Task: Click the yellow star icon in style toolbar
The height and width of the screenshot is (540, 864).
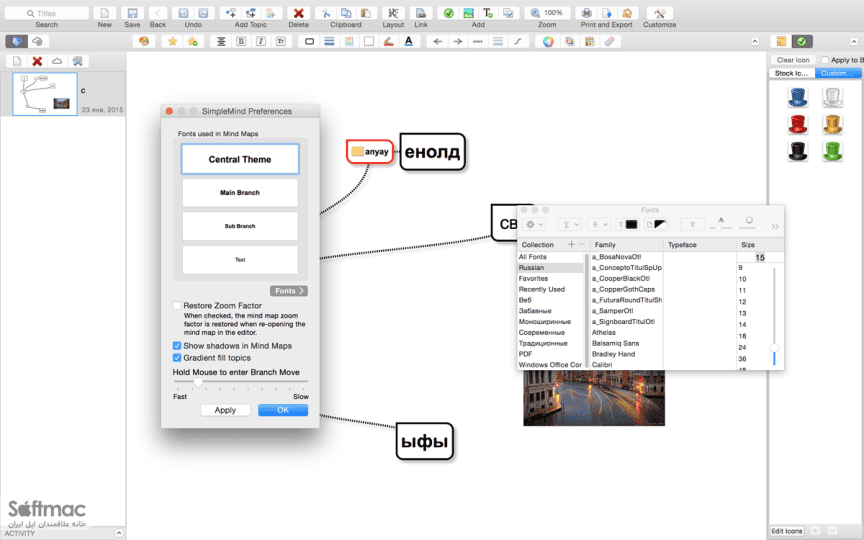Action: click(x=172, y=41)
